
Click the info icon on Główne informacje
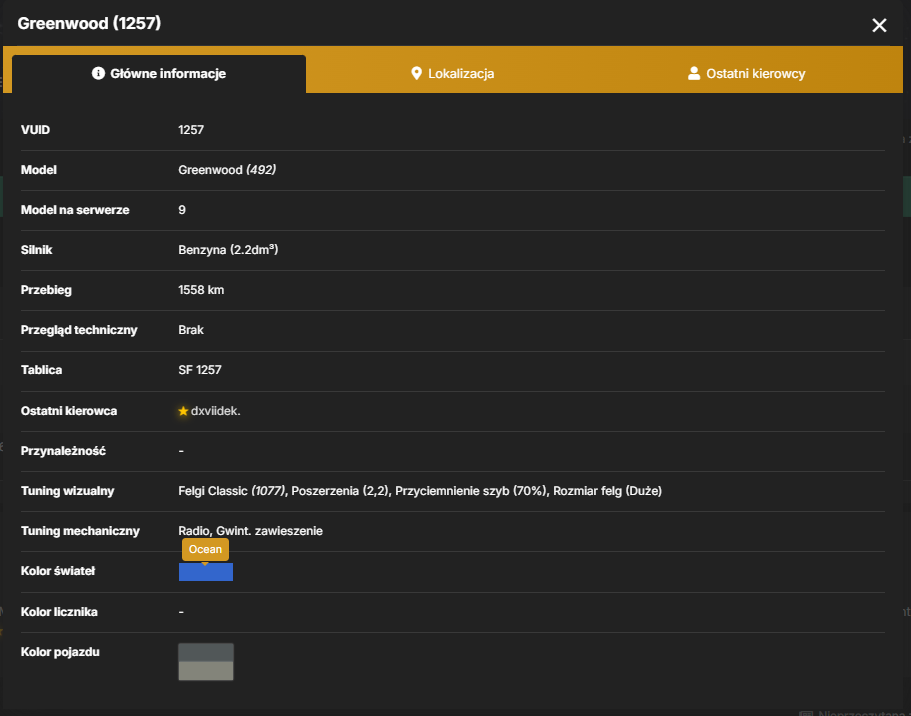[x=98, y=73]
